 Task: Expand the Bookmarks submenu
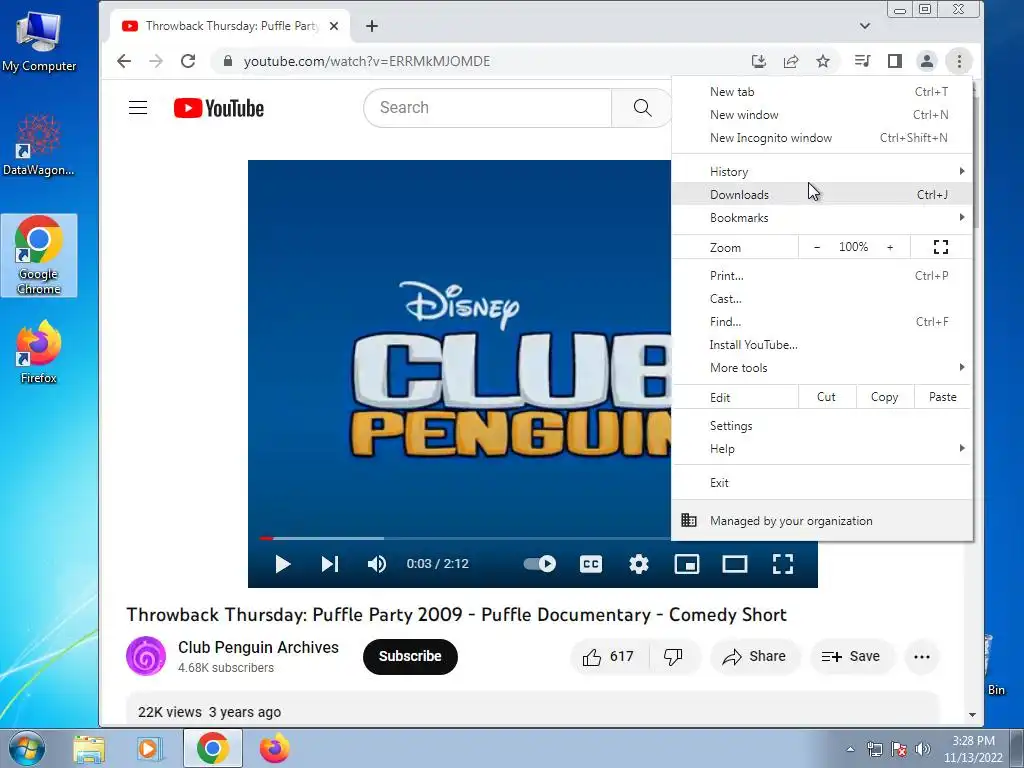(x=822, y=217)
